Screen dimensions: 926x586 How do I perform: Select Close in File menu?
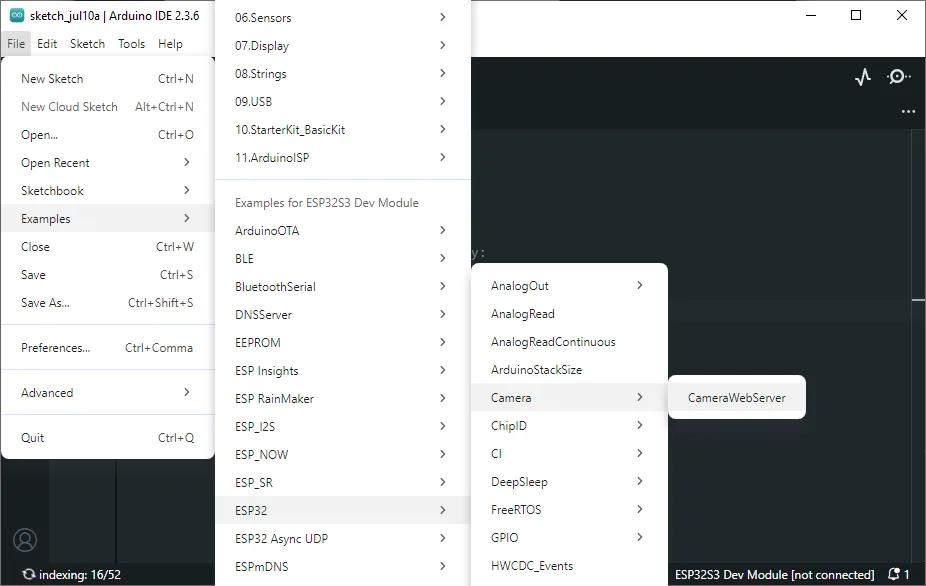(107, 247)
